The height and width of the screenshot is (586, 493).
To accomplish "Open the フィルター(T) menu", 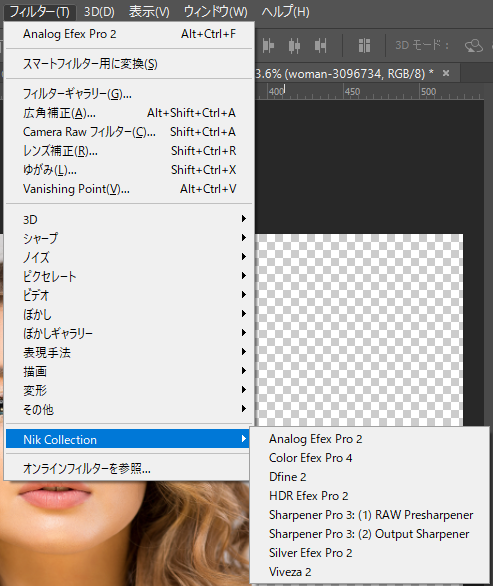I will [x=40, y=12].
